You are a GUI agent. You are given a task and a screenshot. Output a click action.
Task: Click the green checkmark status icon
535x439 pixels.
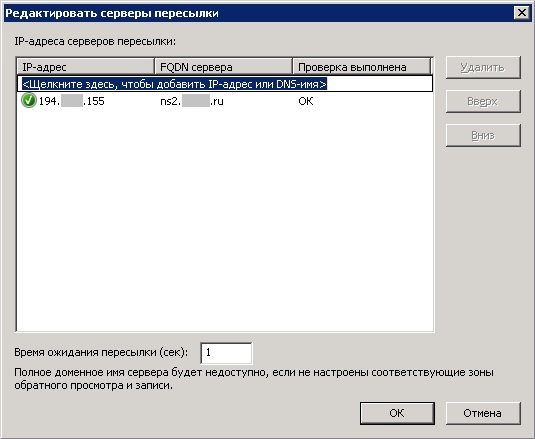pyautogui.click(x=29, y=101)
